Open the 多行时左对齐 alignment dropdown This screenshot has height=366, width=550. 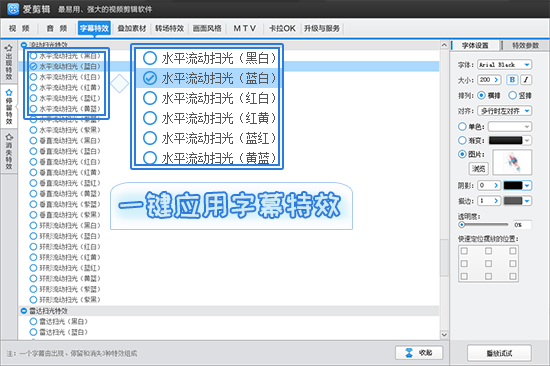click(x=505, y=111)
